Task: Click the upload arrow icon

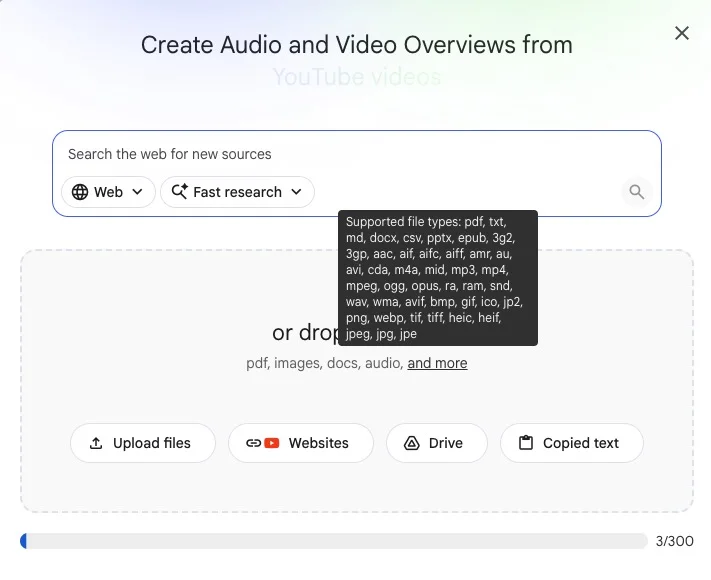Action: [96, 443]
